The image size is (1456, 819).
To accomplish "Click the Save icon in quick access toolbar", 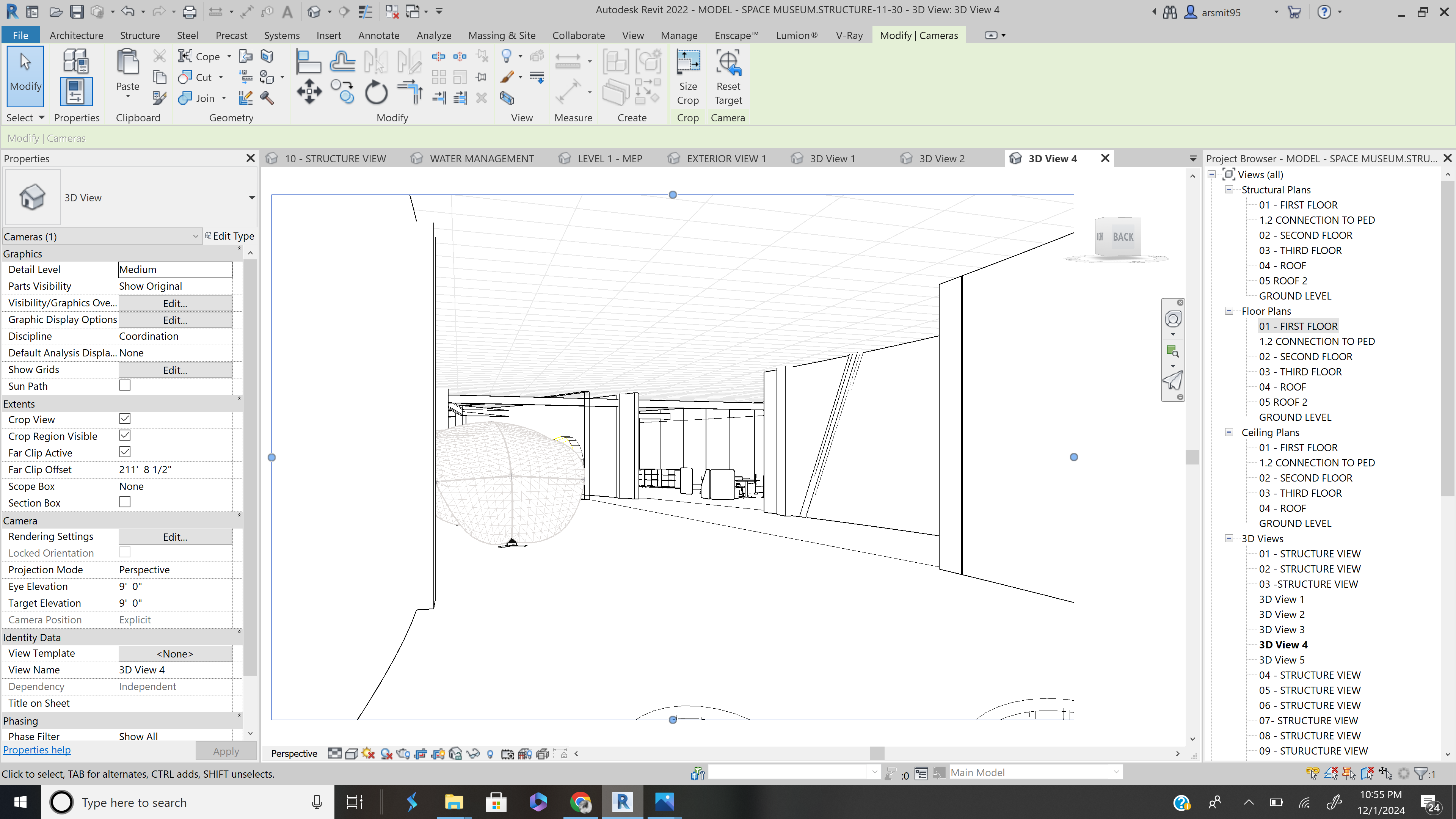I will pyautogui.click(x=76, y=11).
